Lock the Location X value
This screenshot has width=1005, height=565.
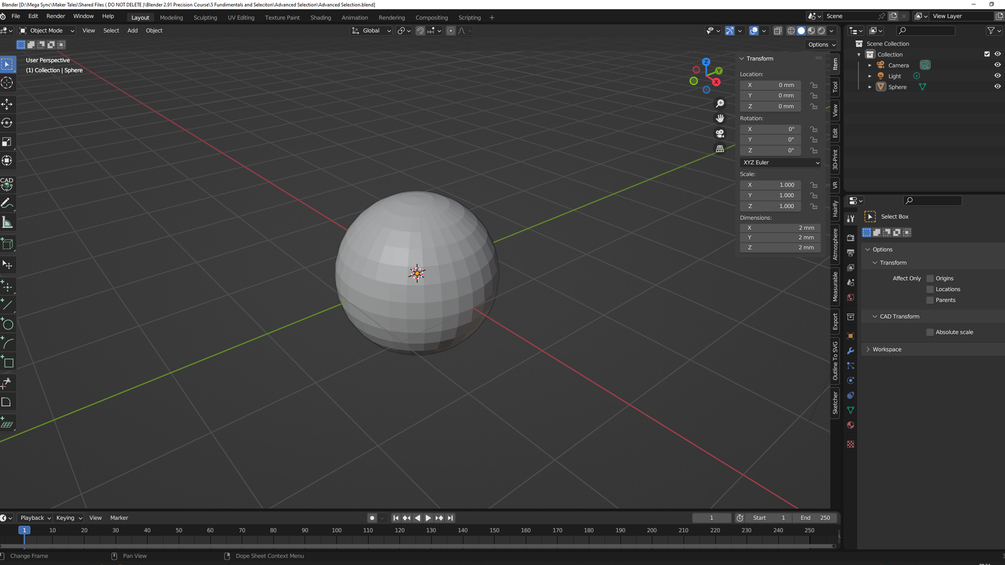click(x=813, y=85)
